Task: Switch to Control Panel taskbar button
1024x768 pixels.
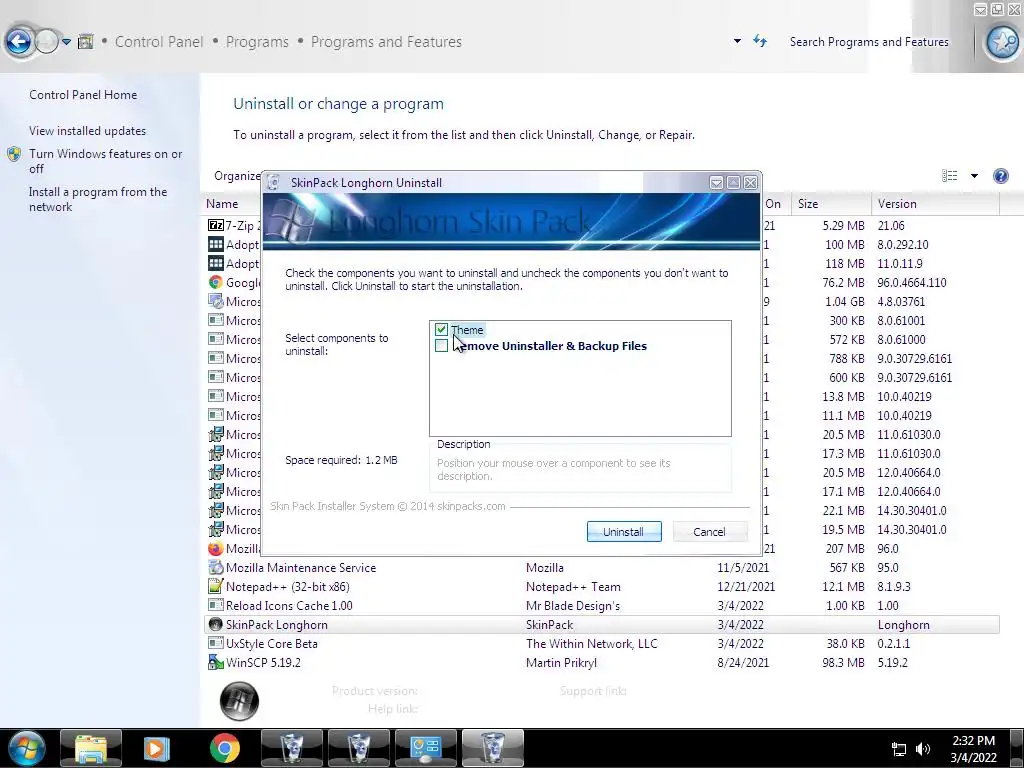Action: pyautogui.click(x=425, y=748)
